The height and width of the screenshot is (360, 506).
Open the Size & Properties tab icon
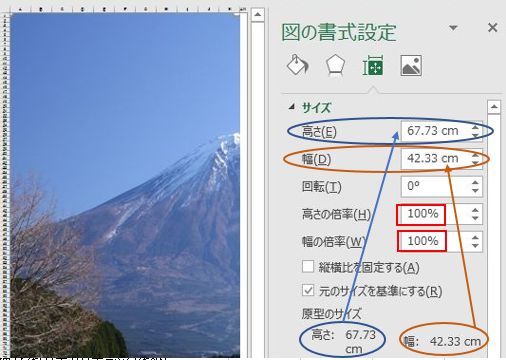click(373, 65)
